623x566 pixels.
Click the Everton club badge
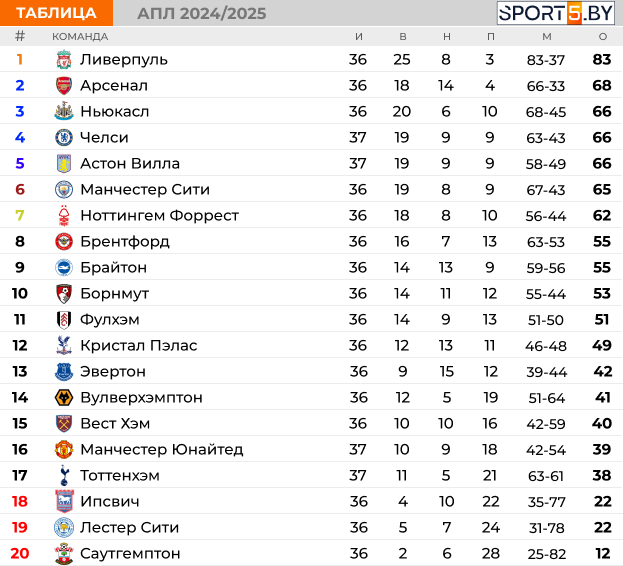[64, 372]
